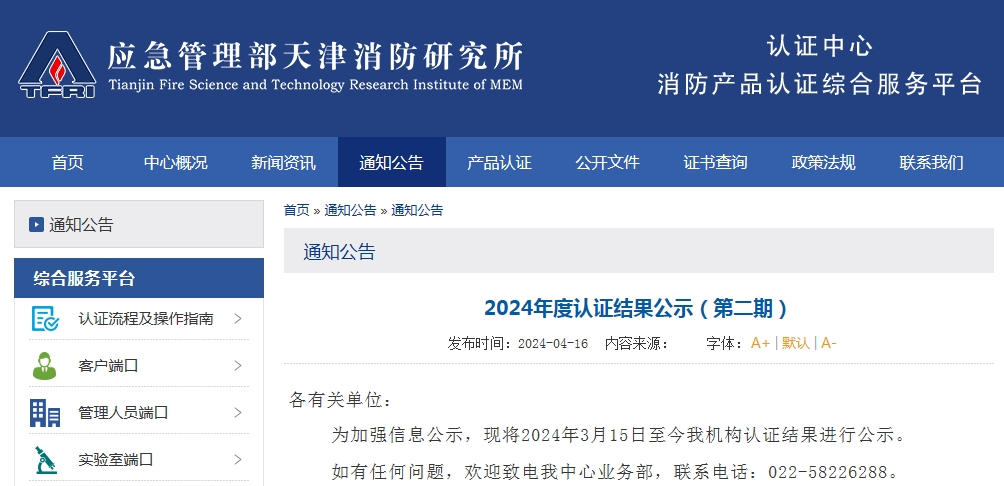Image resolution: width=1004 pixels, height=486 pixels.
Task: Expand the 管理人员端口 chevron arrow
Action: coord(238,412)
